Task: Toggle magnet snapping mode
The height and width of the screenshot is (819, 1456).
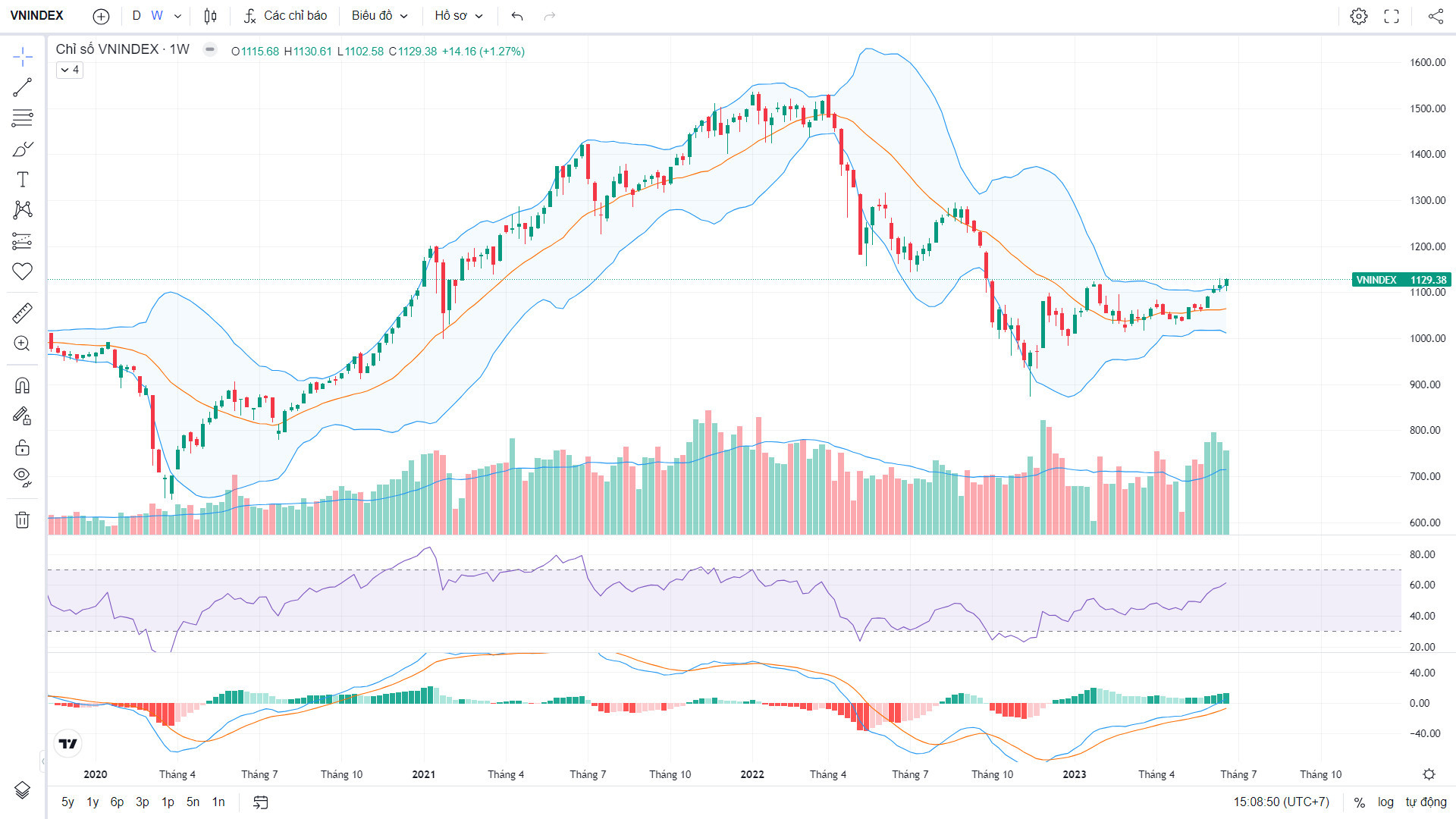Action: point(23,385)
